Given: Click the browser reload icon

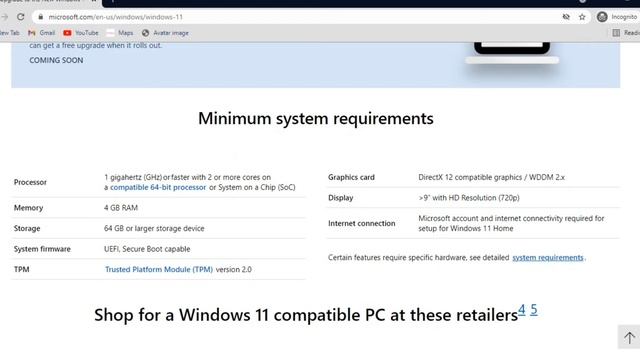Looking at the screenshot, I should [x=21, y=17].
